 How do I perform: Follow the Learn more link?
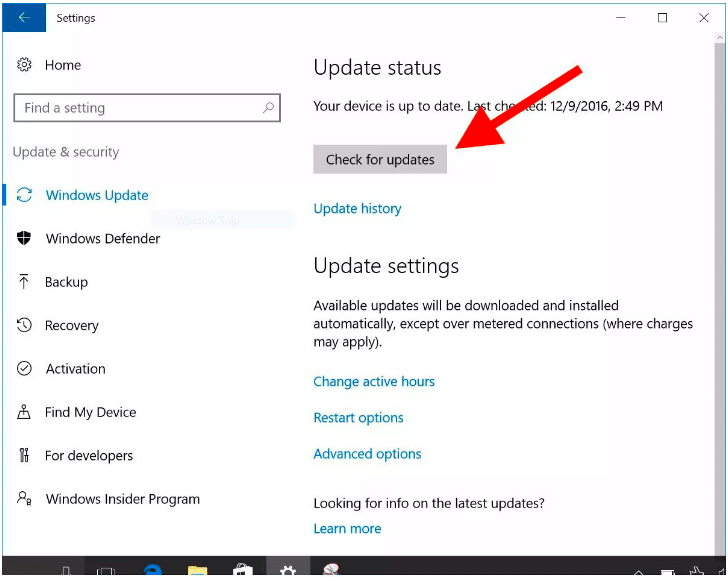(x=347, y=529)
